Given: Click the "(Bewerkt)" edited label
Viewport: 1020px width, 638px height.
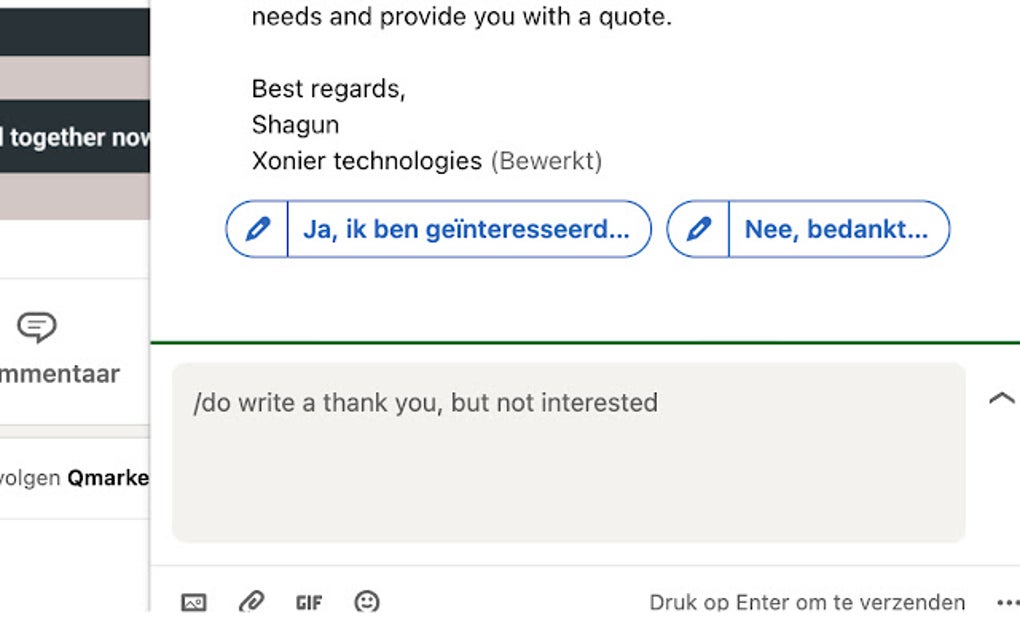Looking at the screenshot, I should 546,161.
